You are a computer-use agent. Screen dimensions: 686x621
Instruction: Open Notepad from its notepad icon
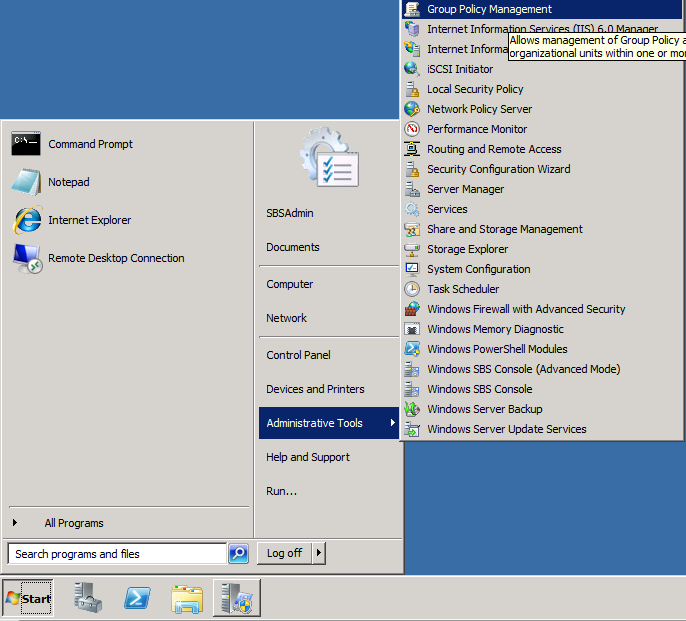(26, 182)
